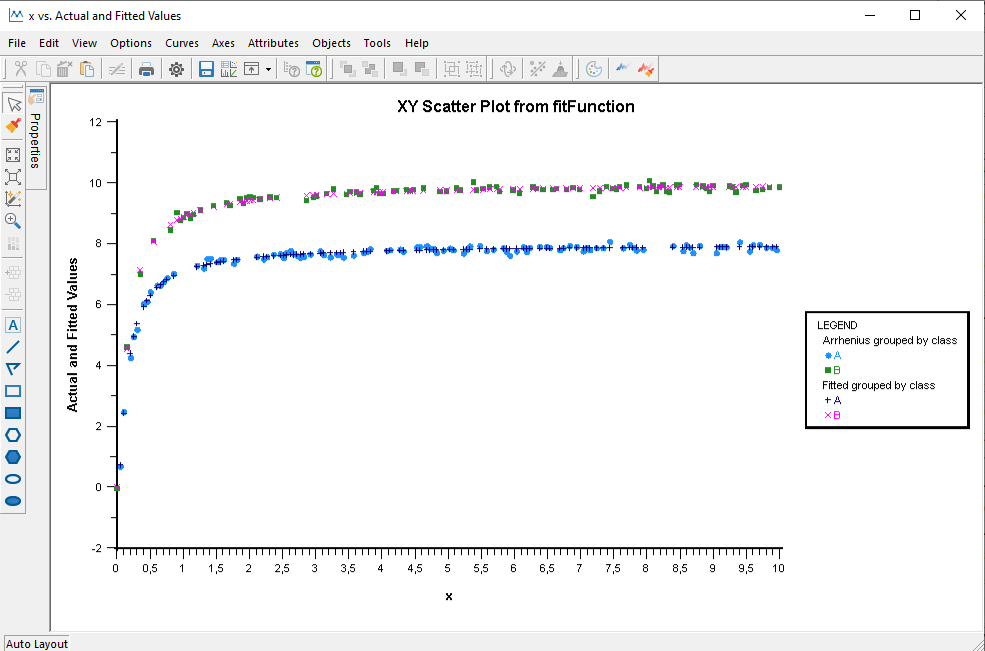The width and height of the screenshot is (985, 651).
Task: Select the filled ellipse tool
Action: coord(13,501)
